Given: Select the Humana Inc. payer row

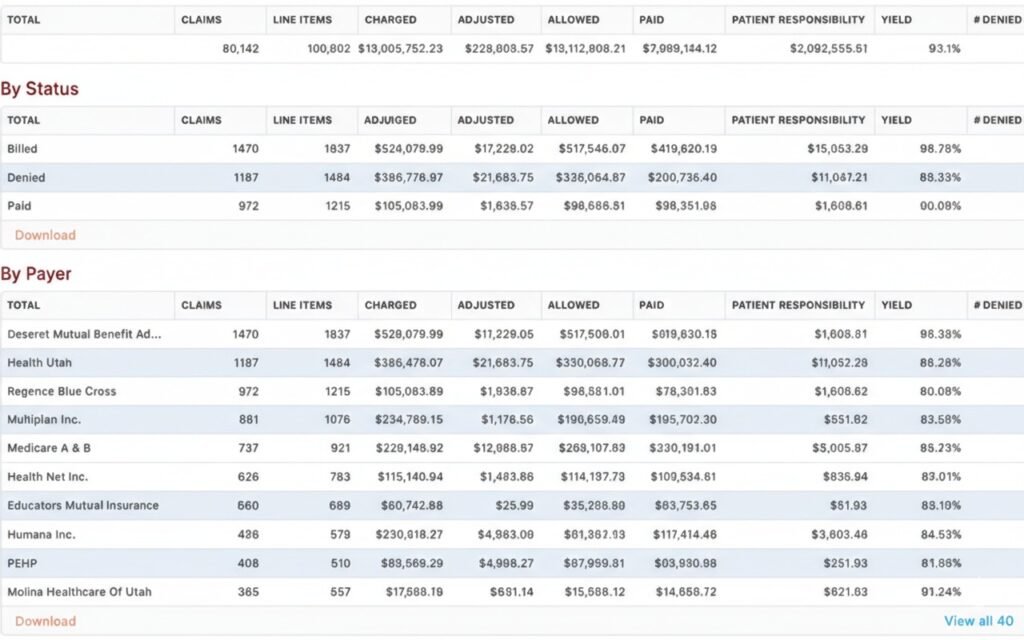Looking at the screenshot, I should pos(41,535).
